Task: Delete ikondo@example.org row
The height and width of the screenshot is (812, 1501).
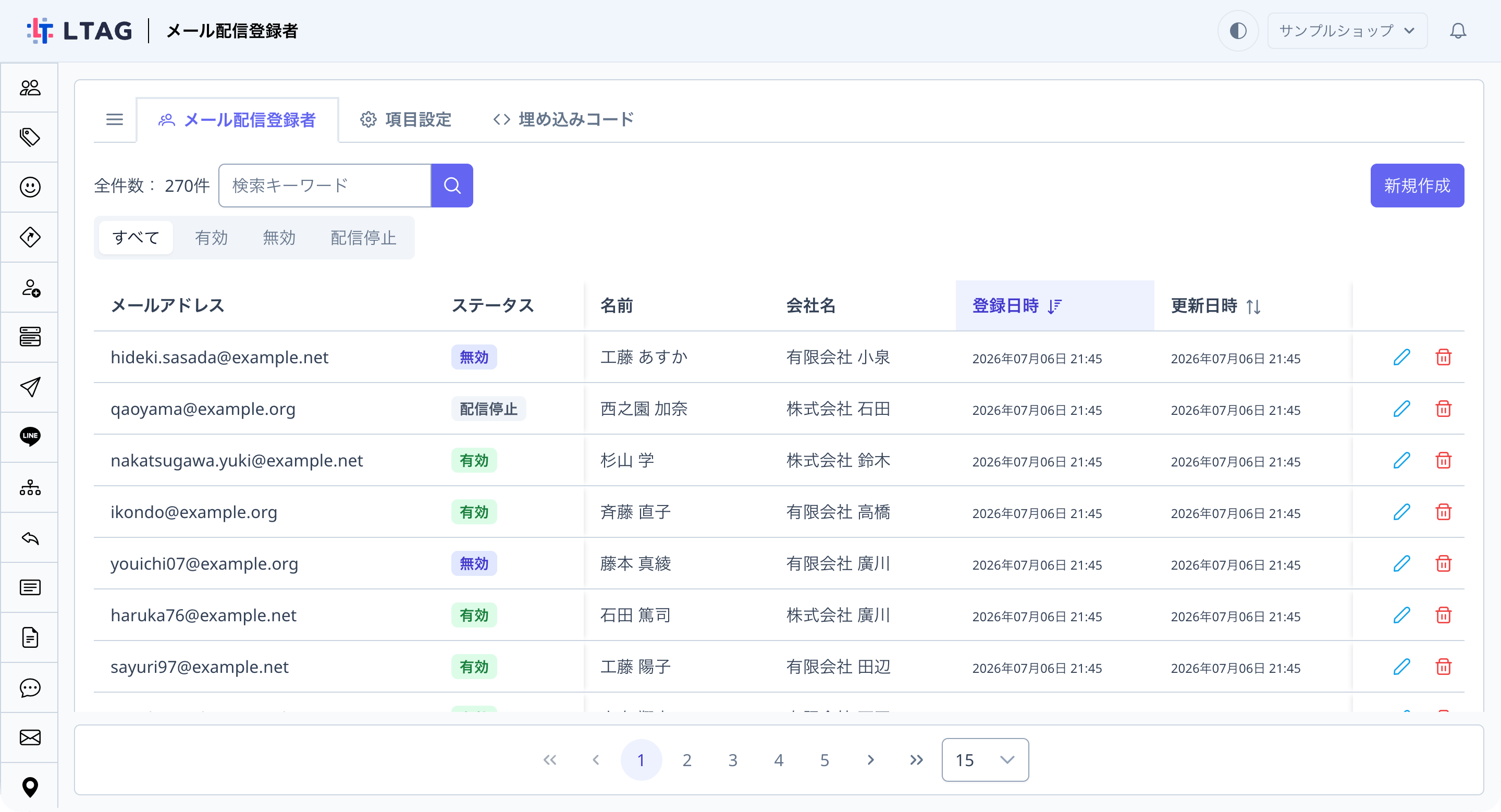Action: (1443, 511)
